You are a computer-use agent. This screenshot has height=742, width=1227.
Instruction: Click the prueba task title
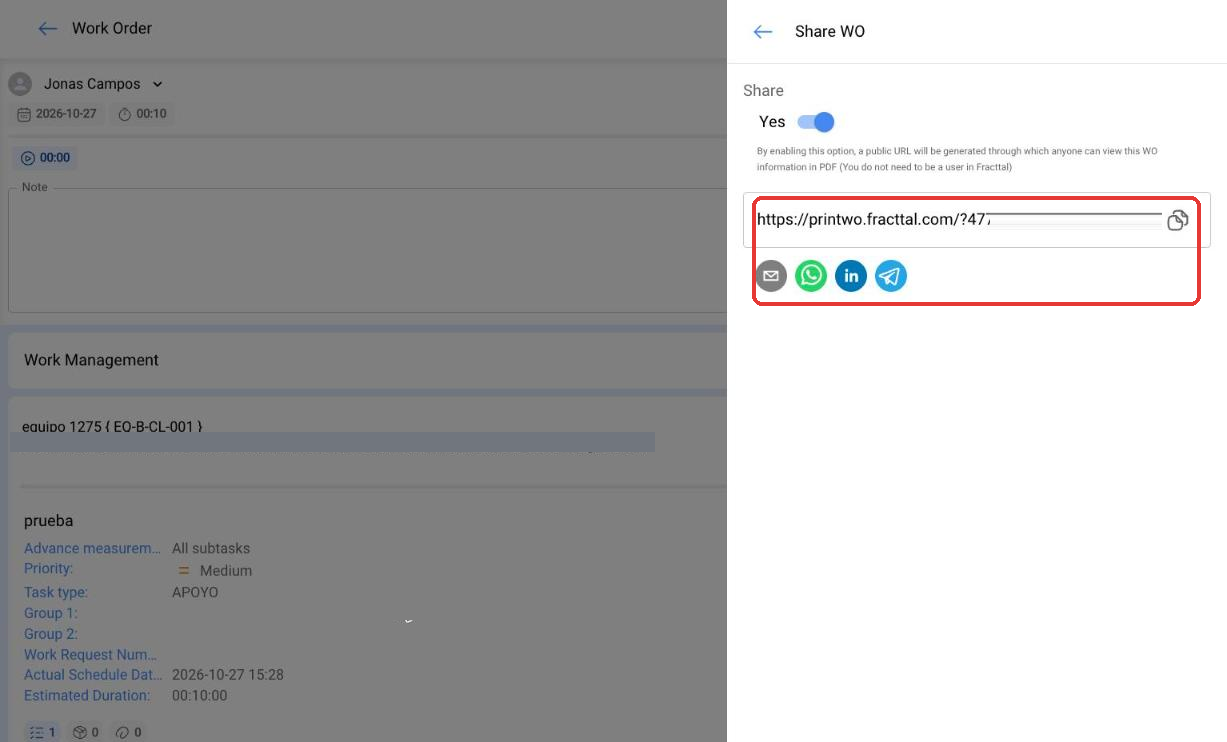(x=48, y=521)
